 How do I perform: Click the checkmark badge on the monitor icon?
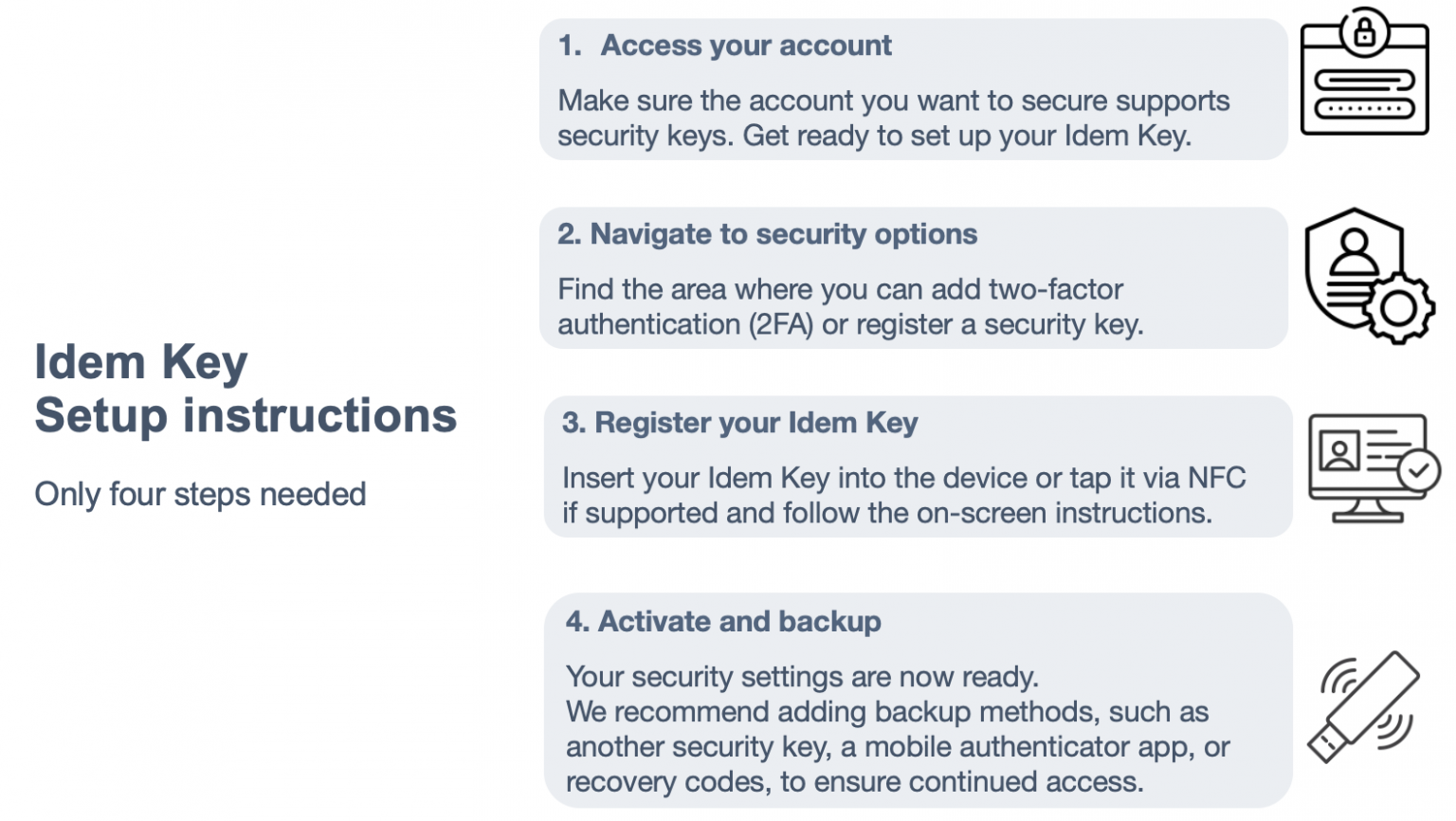1419,469
